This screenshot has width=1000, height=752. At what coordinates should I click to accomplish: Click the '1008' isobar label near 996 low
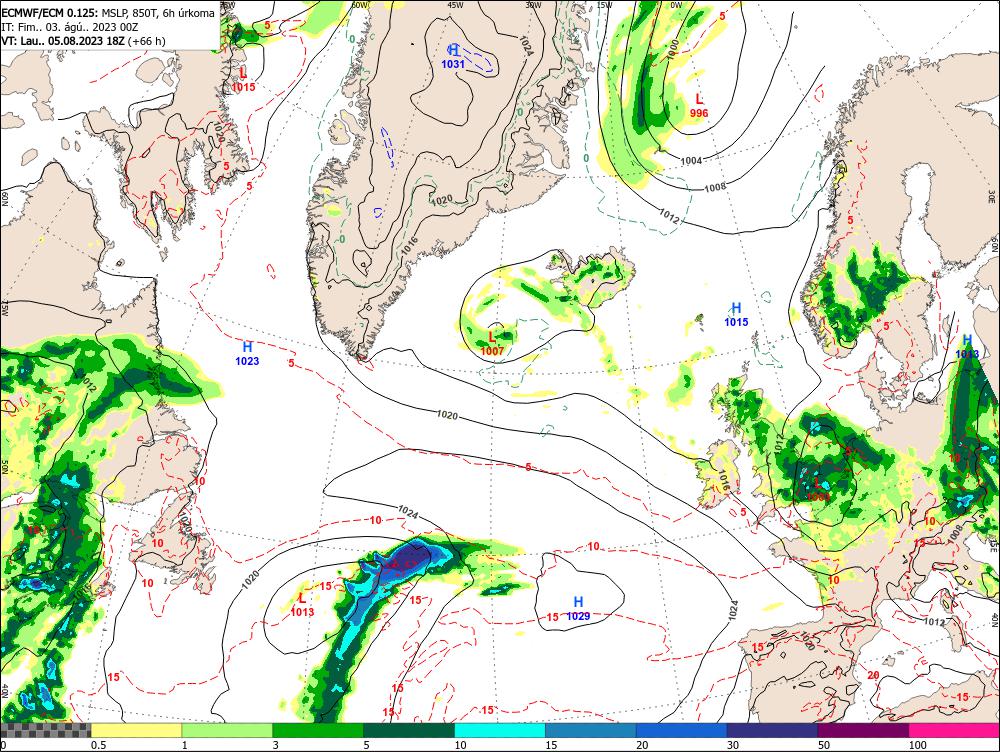click(716, 188)
